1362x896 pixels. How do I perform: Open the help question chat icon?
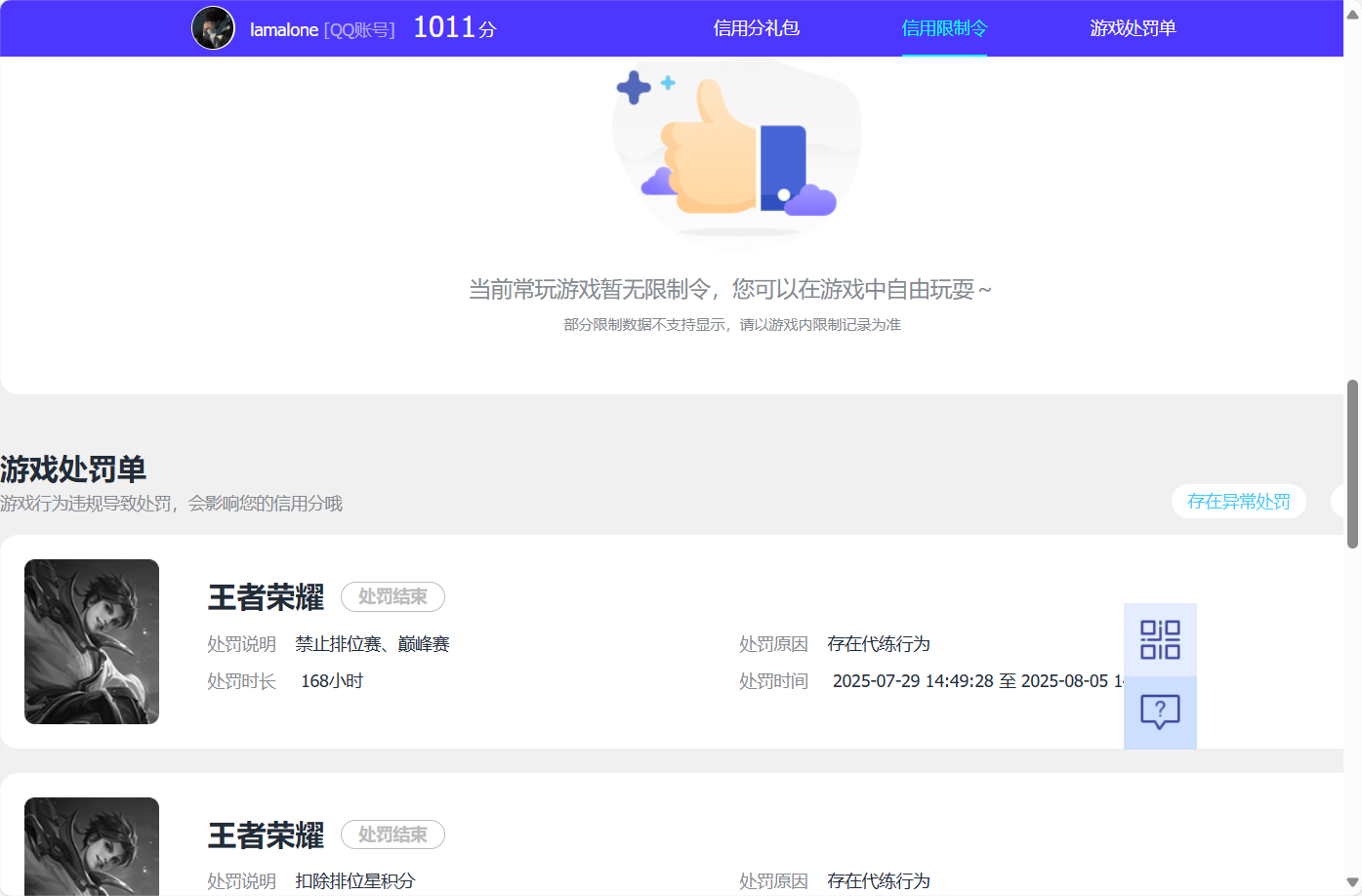point(1160,713)
